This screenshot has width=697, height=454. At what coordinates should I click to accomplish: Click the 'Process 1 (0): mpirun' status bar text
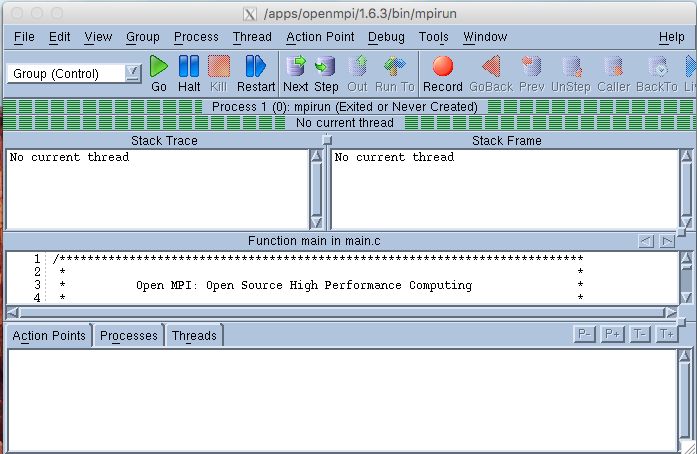tap(344, 107)
